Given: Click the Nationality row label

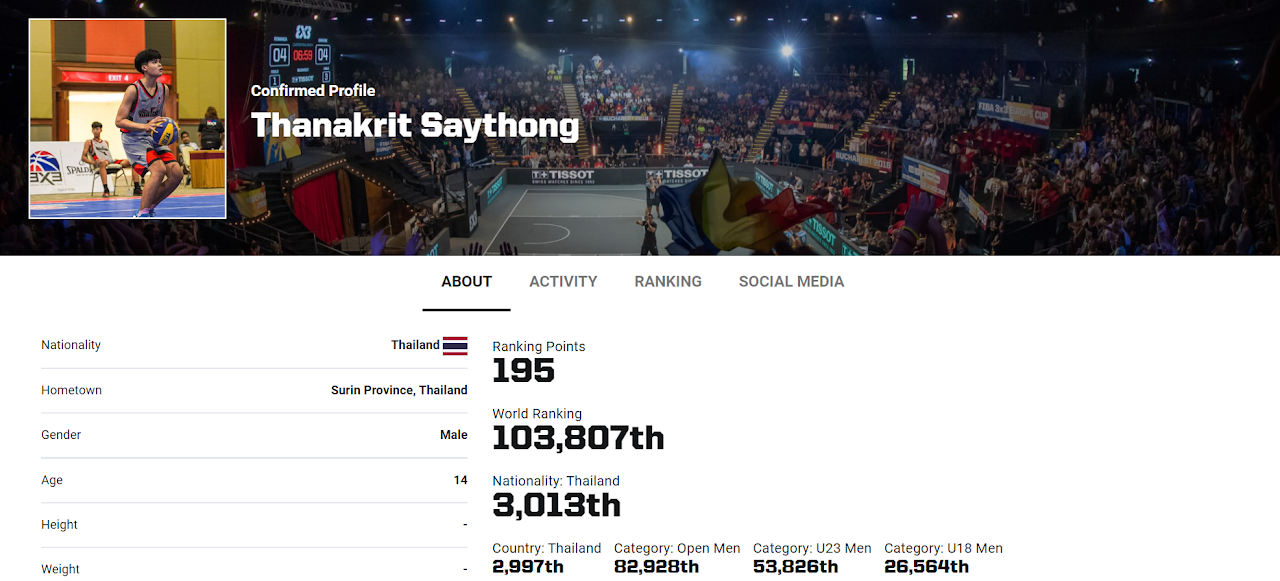Looking at the screenshot, I should [71, 345].
